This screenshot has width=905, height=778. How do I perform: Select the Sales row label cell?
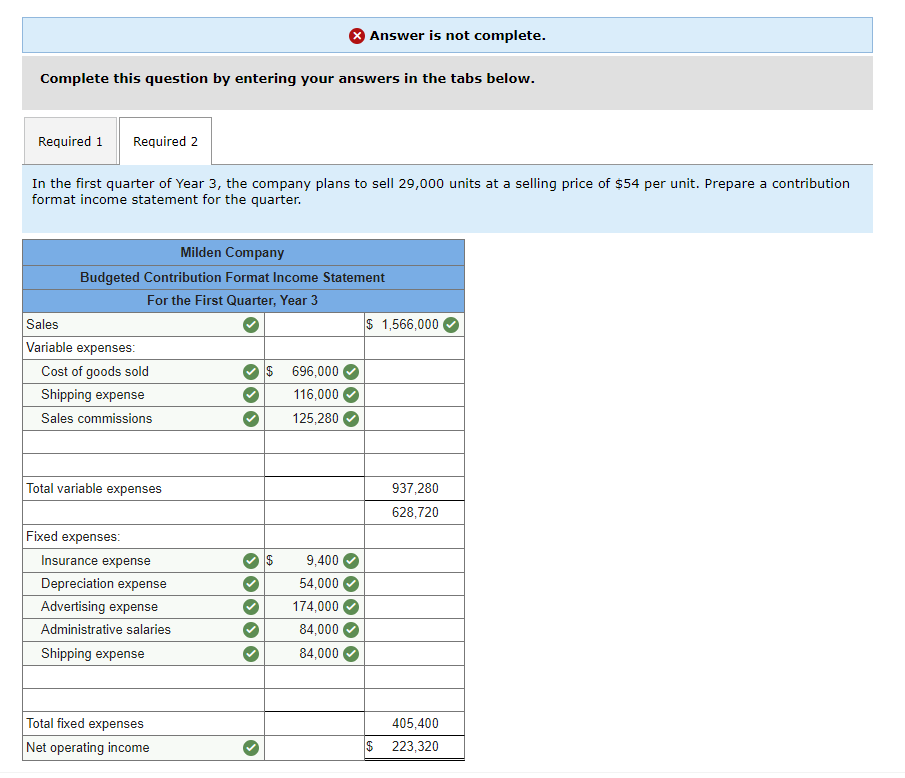[x=143, y=324]
